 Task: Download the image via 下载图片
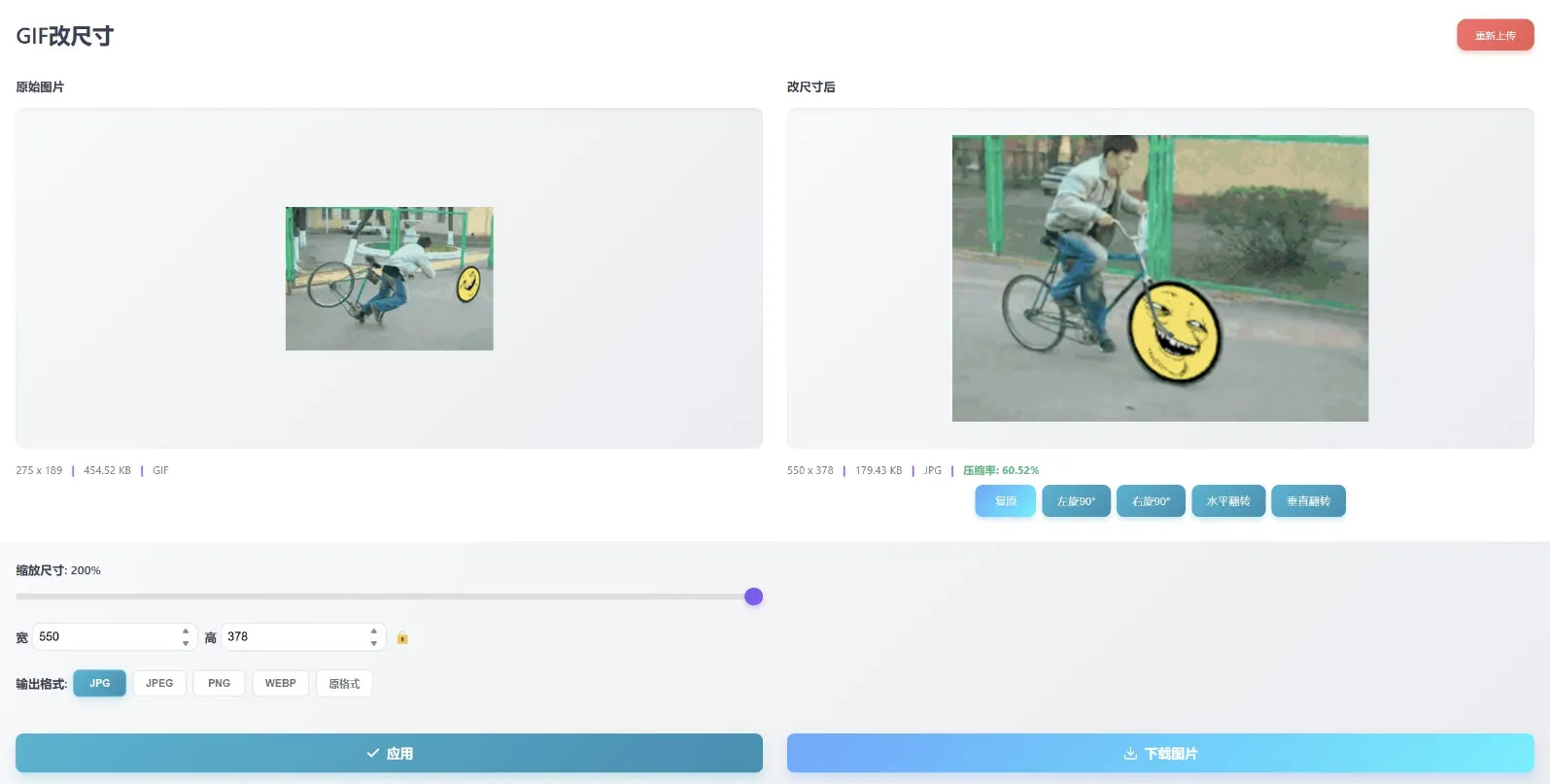point(1160,753)
